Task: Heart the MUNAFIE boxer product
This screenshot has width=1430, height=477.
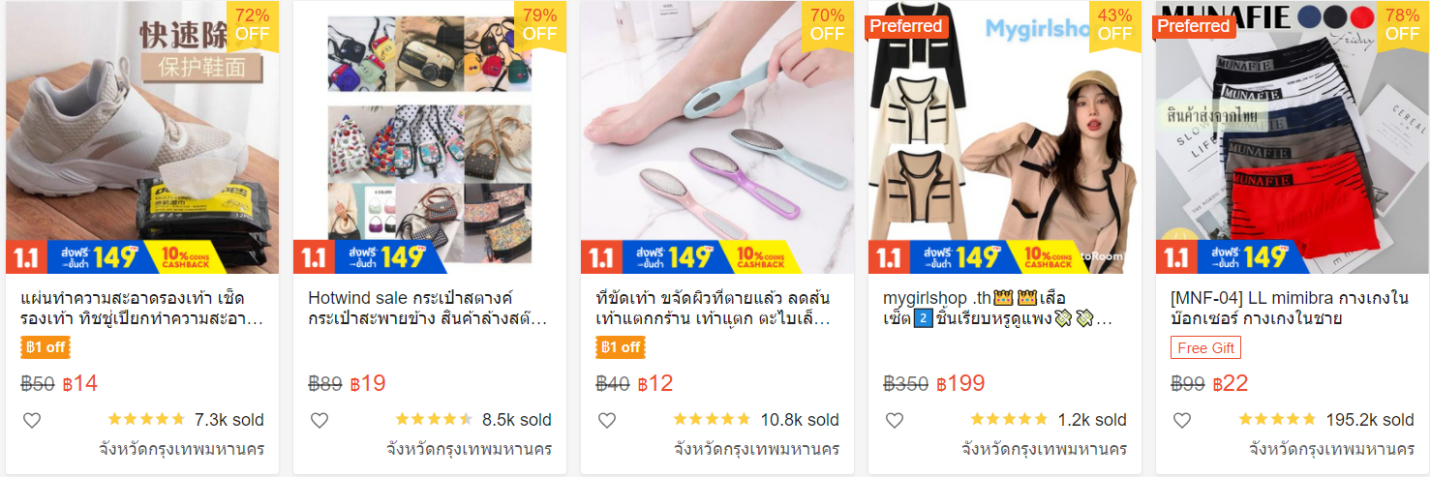Action: (x=1182, y=420)
